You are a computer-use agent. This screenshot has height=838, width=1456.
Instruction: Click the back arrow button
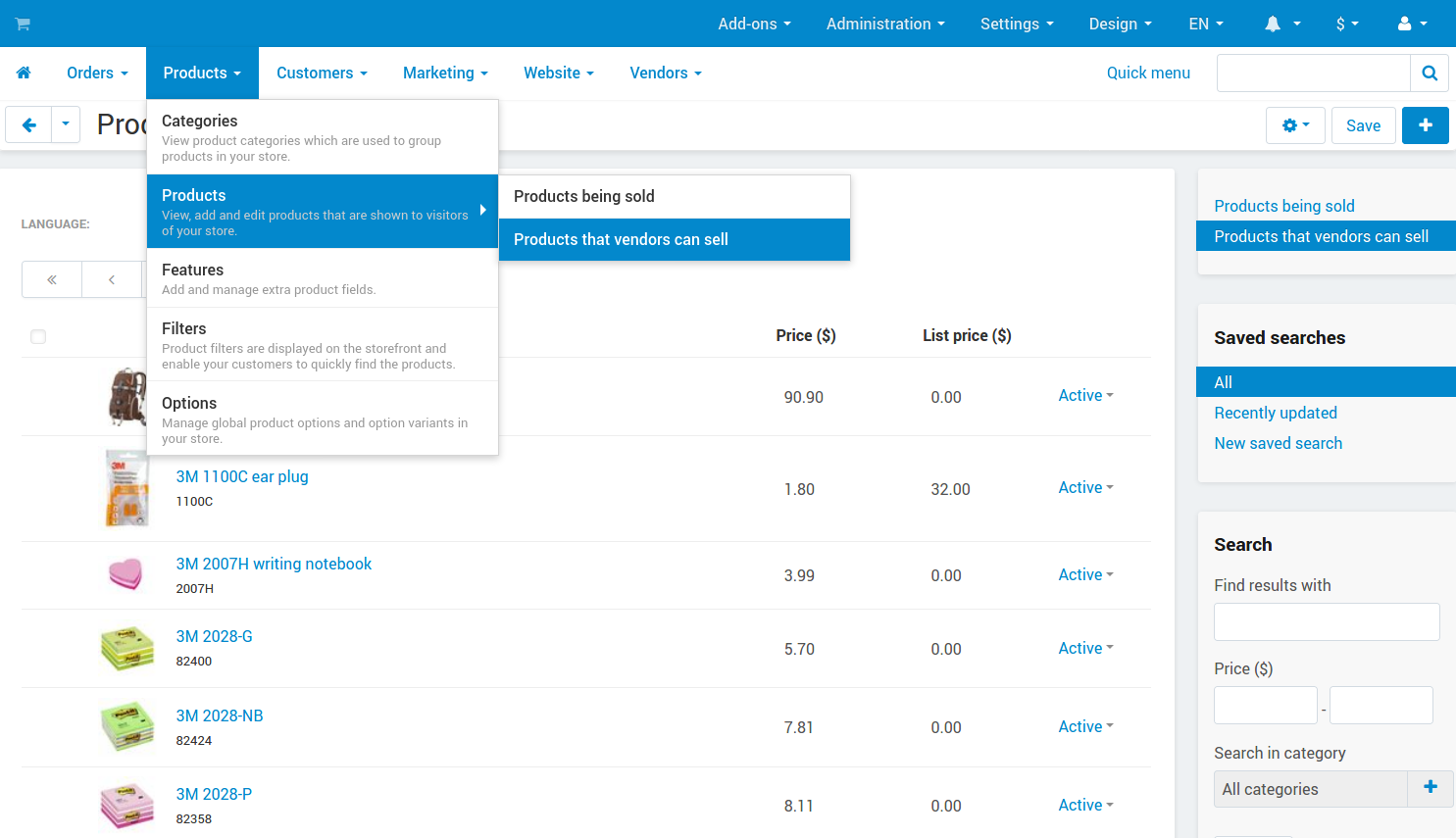28,125
